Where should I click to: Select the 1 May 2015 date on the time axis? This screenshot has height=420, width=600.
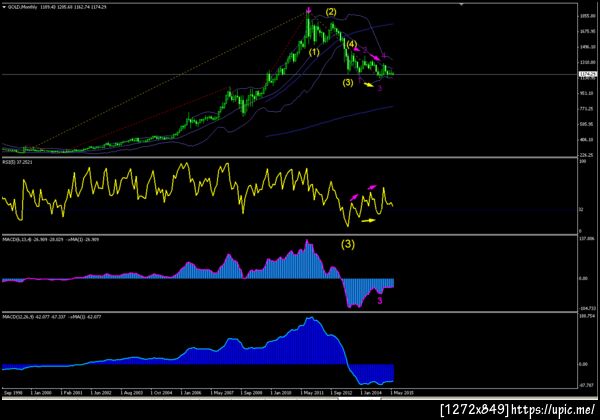click(x=402, y=392)
